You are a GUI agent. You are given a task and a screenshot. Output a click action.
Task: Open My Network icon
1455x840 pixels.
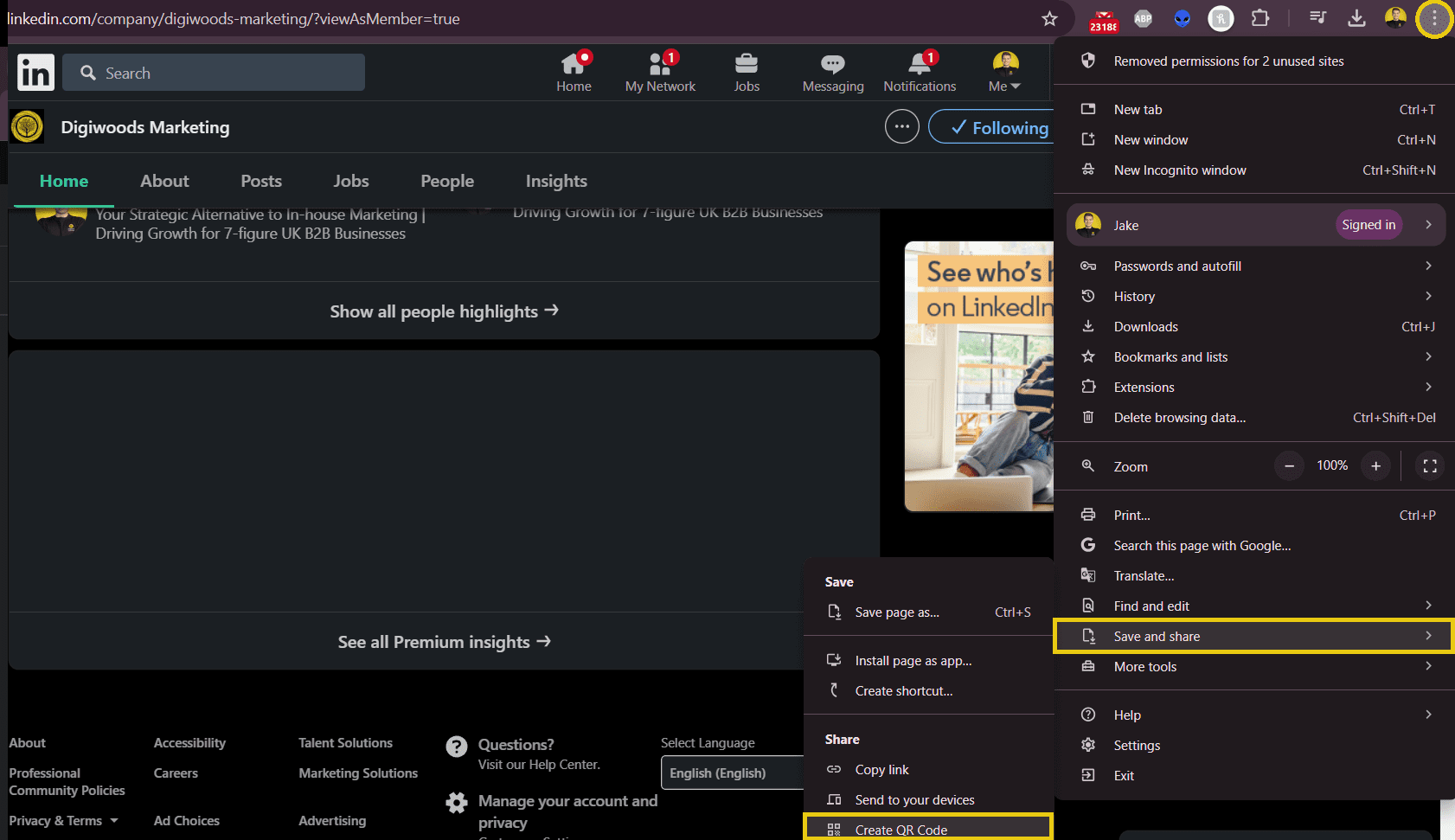[660, 73]
